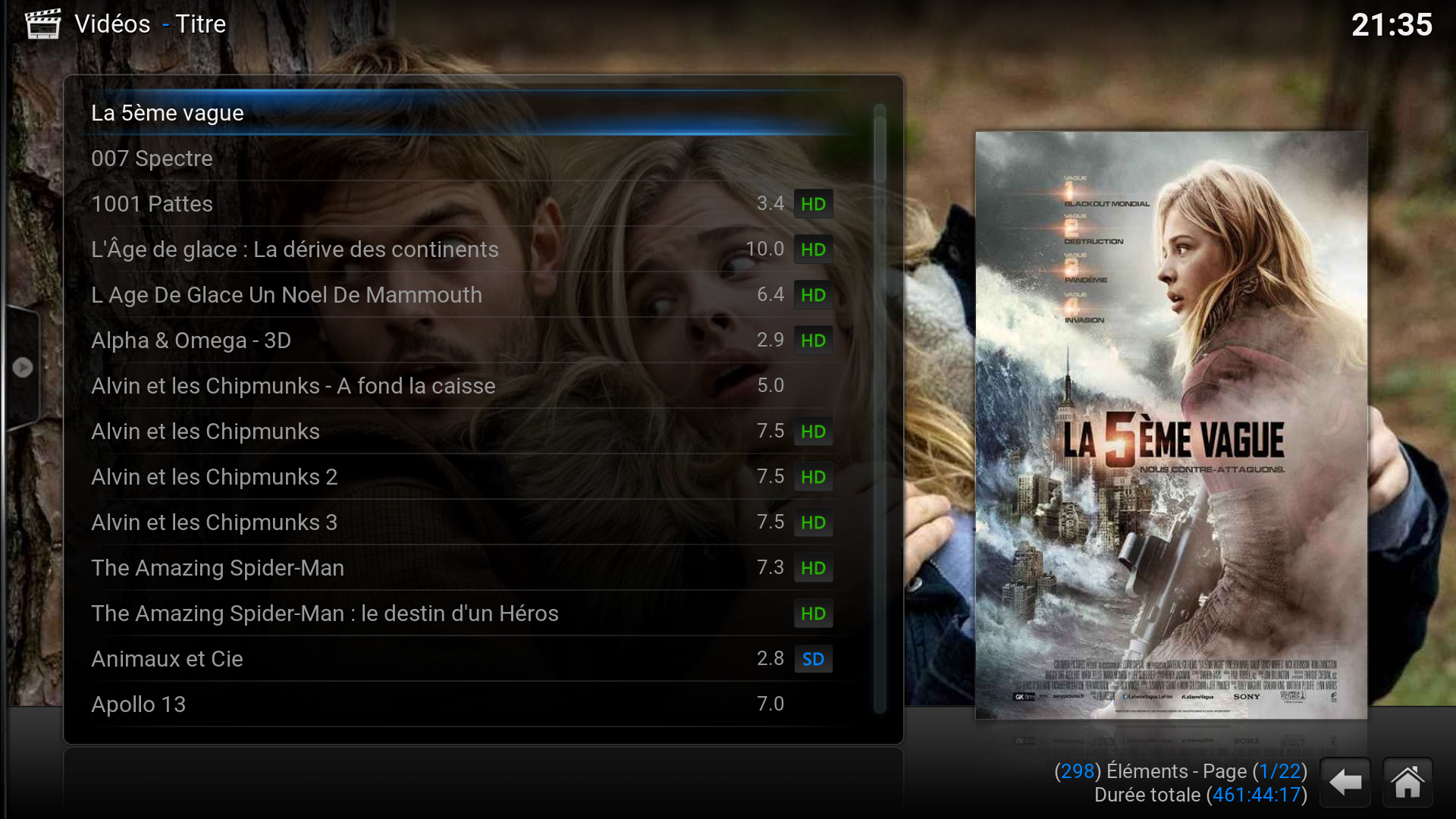The image size is (1456, 819).
Task: Open Alvin et les Chipmunks - A fond la caisse
Action: (x=470, y=386)
